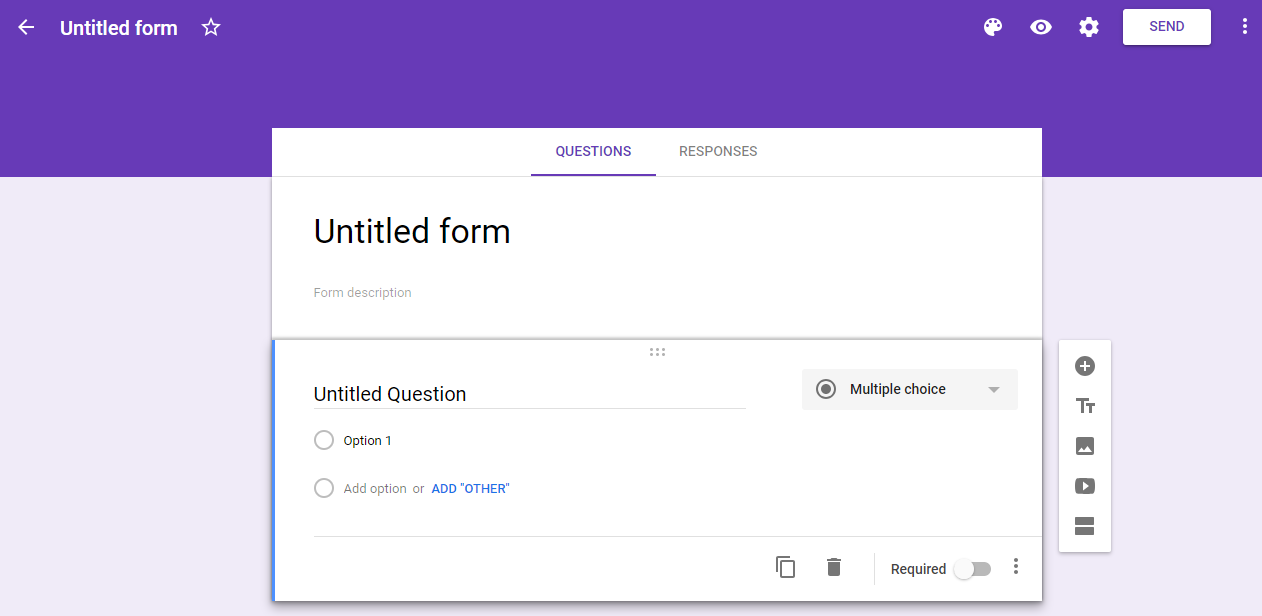Switch to the Responses tab

[718, 152]
